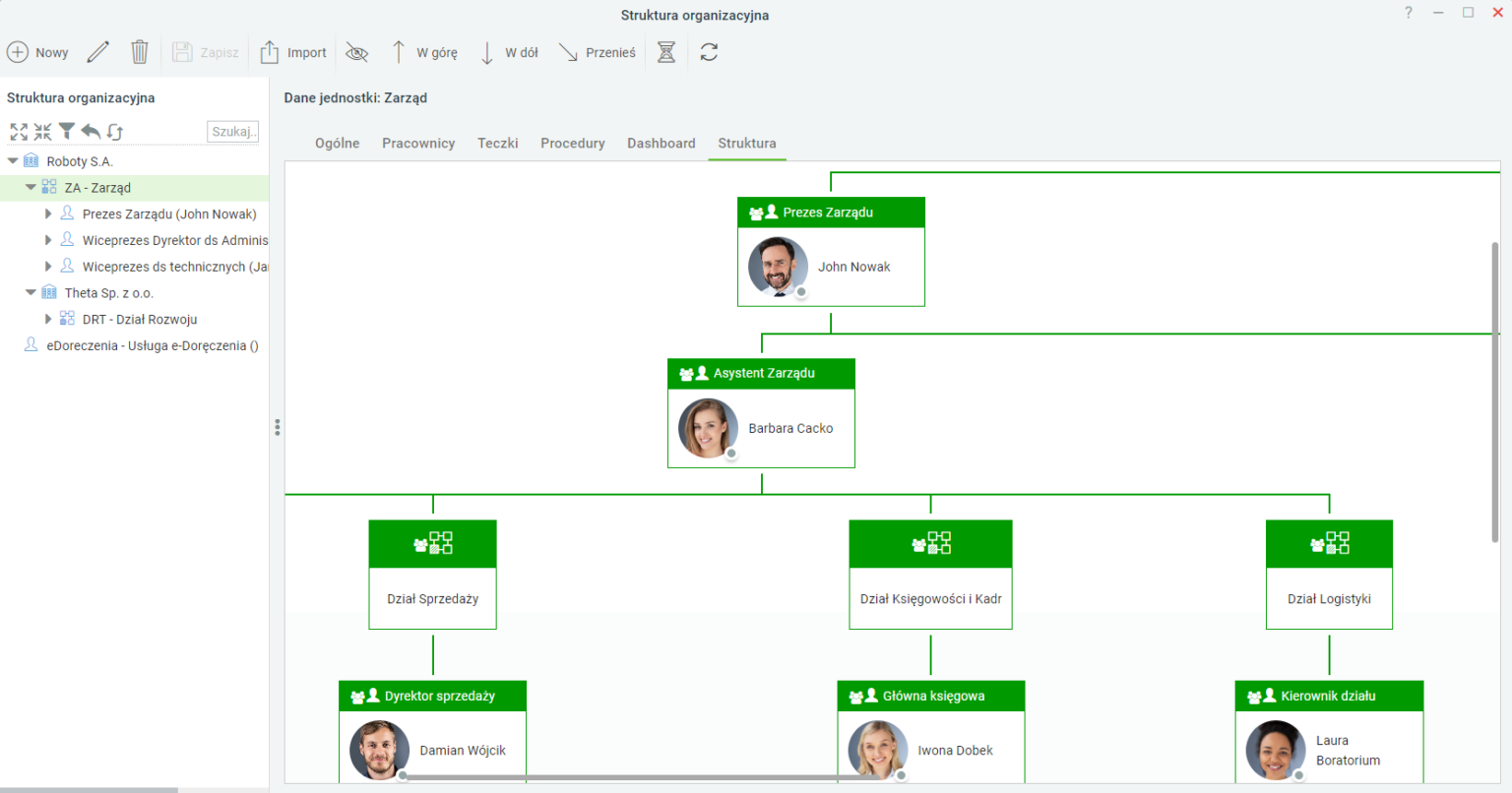Image resolution: width=1512 pixels, height=793 pixels.
Task: Open the Pracownicy tab
Action: click(418, 143)
